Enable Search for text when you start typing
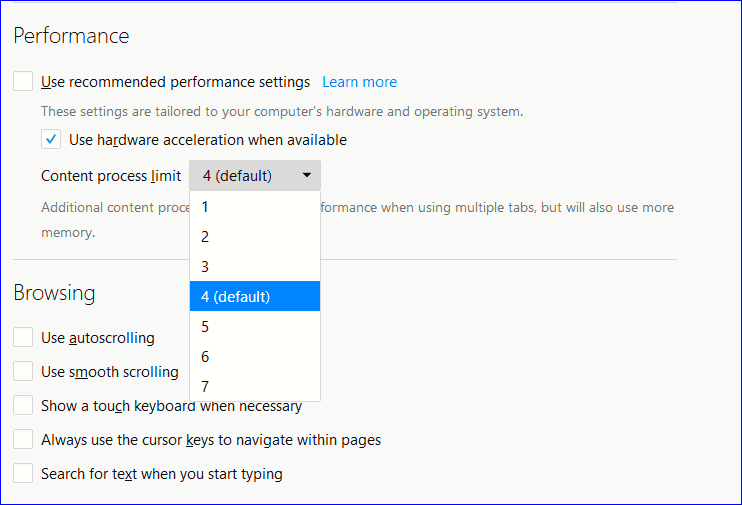The height and width of the screenshot is (505, 742). (x=23, y=474)
